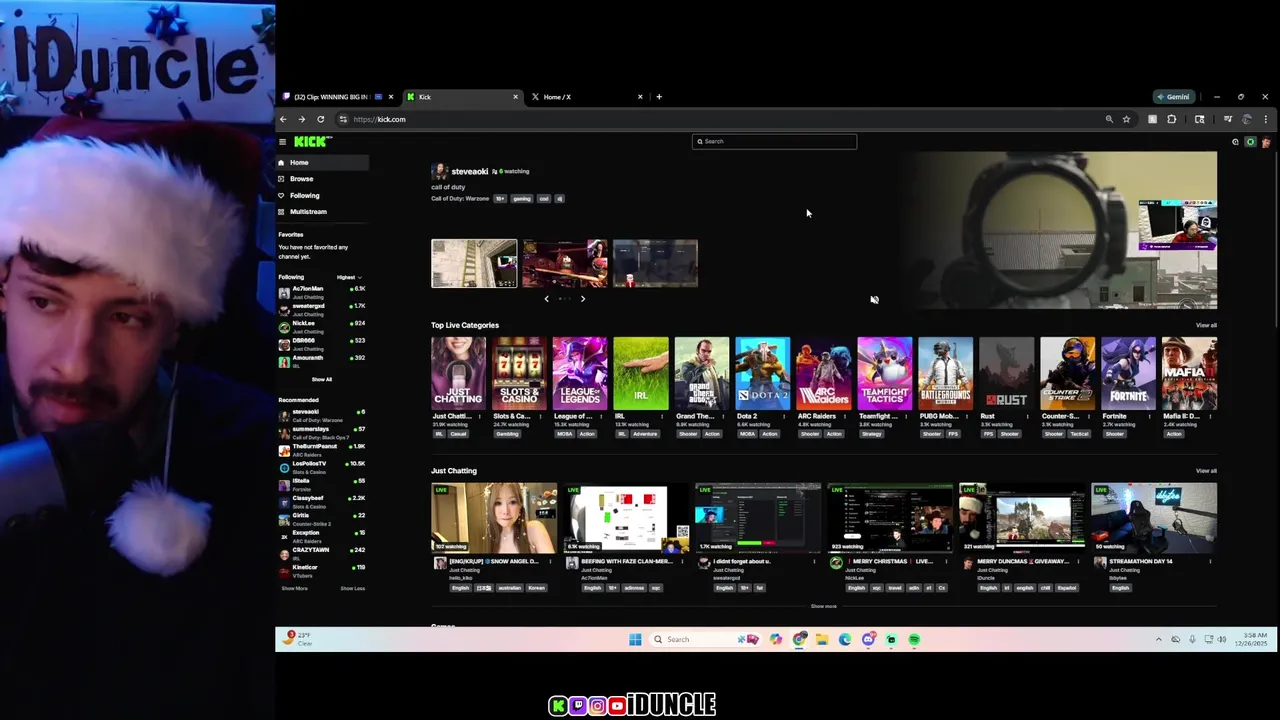Expand the Highest sort dropdown under Following
This screenshot has width=1280, height=720.
[x=349, y=277]
